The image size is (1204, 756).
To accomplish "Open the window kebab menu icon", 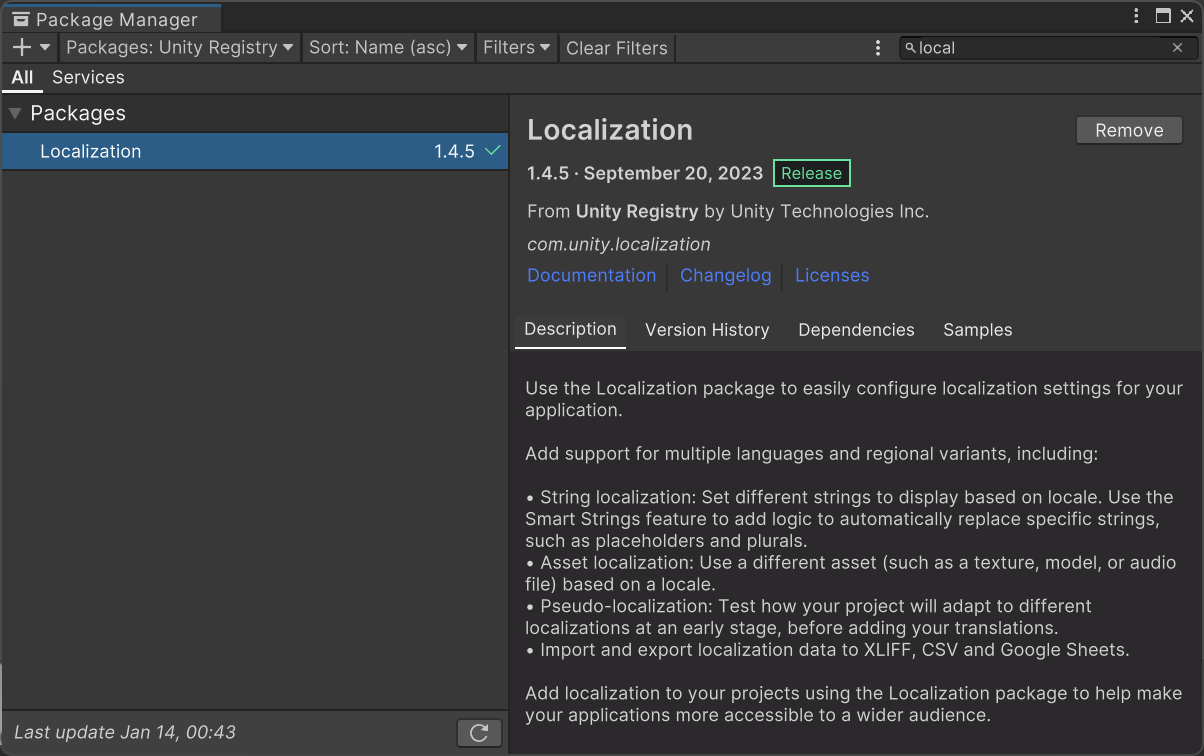I will pyautogui.click(x=1137, y=16).
